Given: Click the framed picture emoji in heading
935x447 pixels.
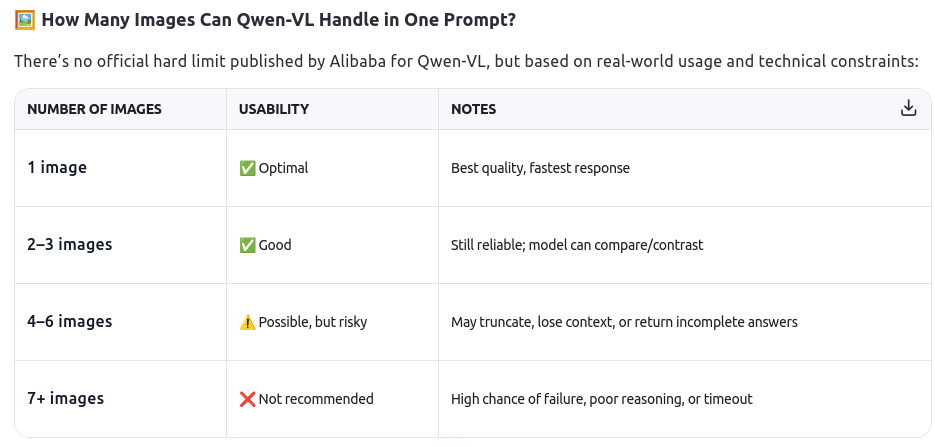Looking at the screenshot, I should (25, 21).
